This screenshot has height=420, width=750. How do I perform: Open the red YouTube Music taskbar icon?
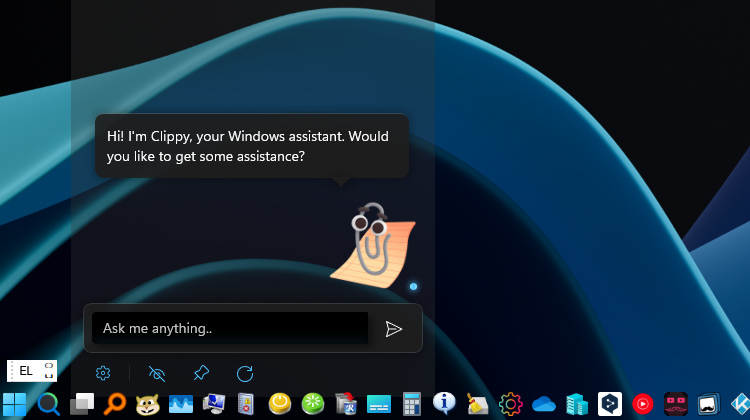pyautogui.click(x=643, y=404)
